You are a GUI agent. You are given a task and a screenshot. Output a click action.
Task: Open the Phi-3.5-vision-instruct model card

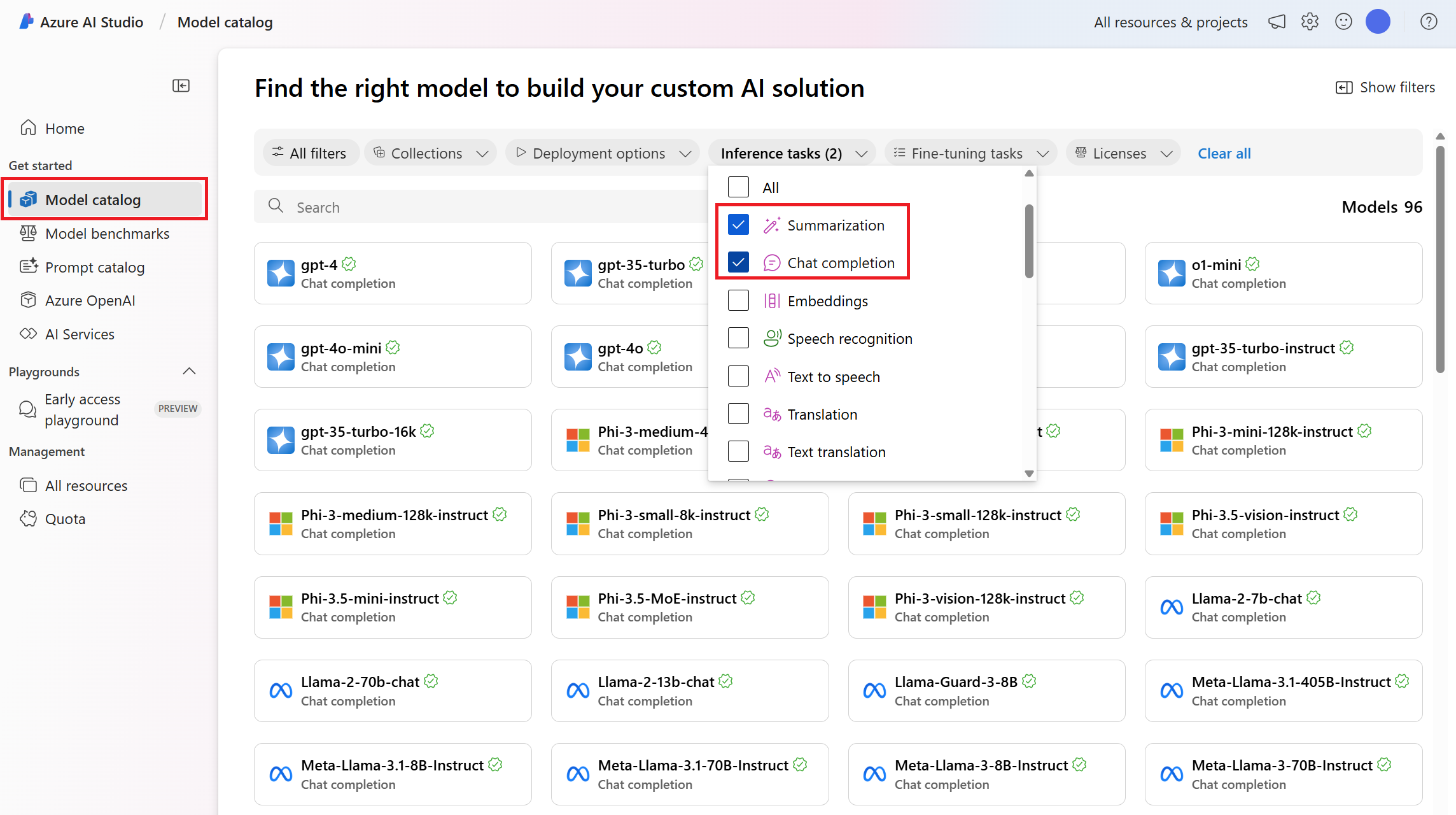tap(1283, 523)
